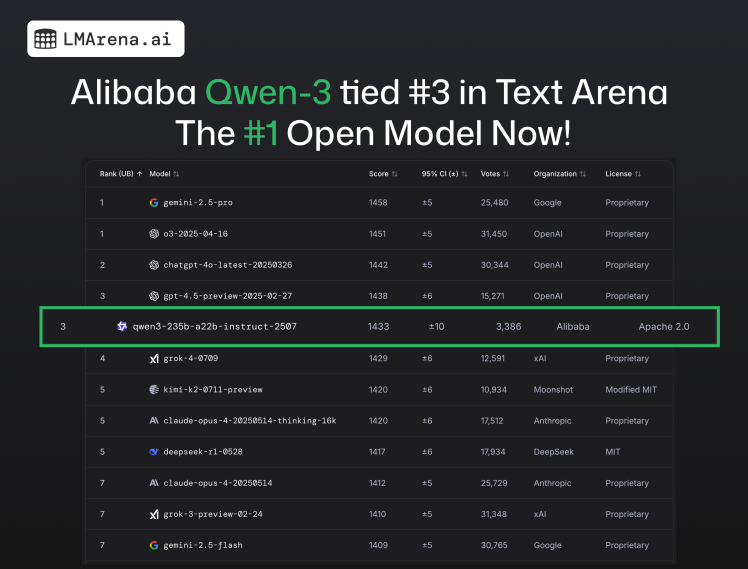Image resolution: width=748 pixels, height=569 pixels.
Task: Click the DeepSeek whale icon beside deepseek-r1-0528
Action: 154,452
